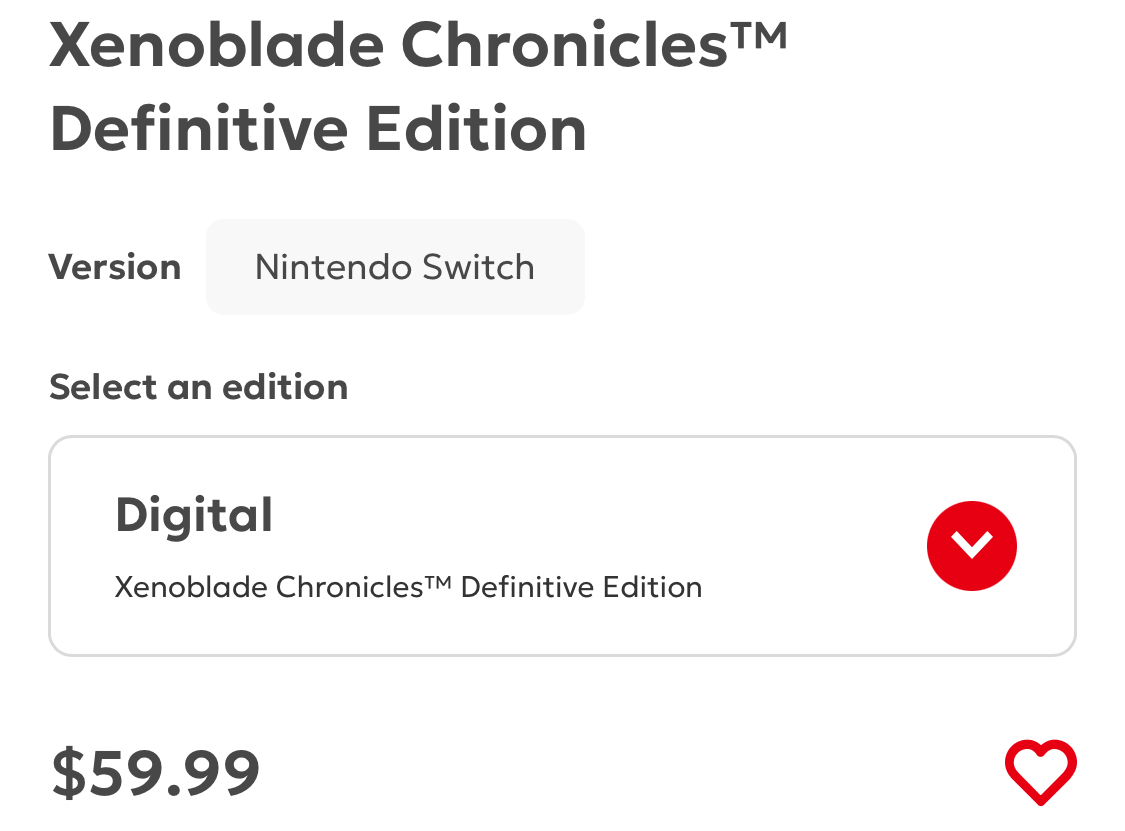
Task: Click the $59.99 price text
Action: click(x=156, y=772)
